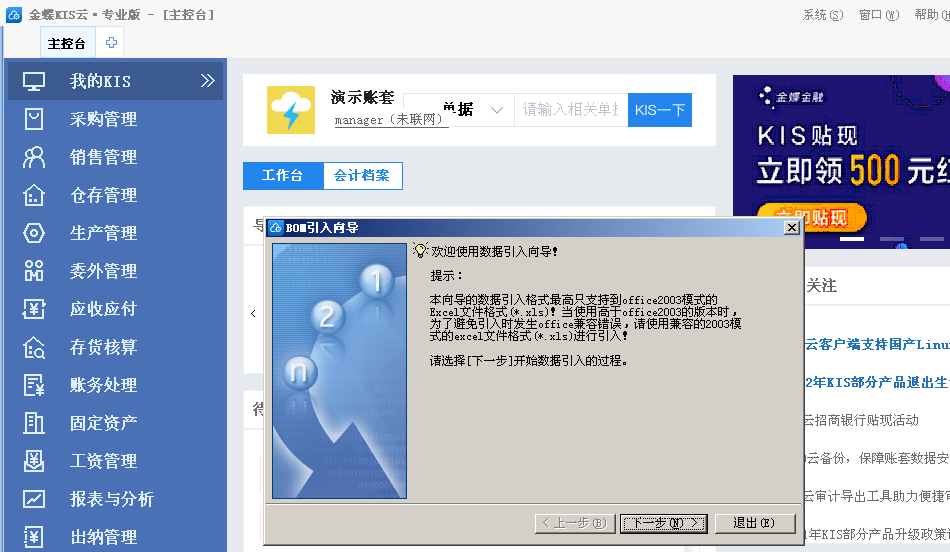Close the BOM引入向导 dialog

point(791,228)
